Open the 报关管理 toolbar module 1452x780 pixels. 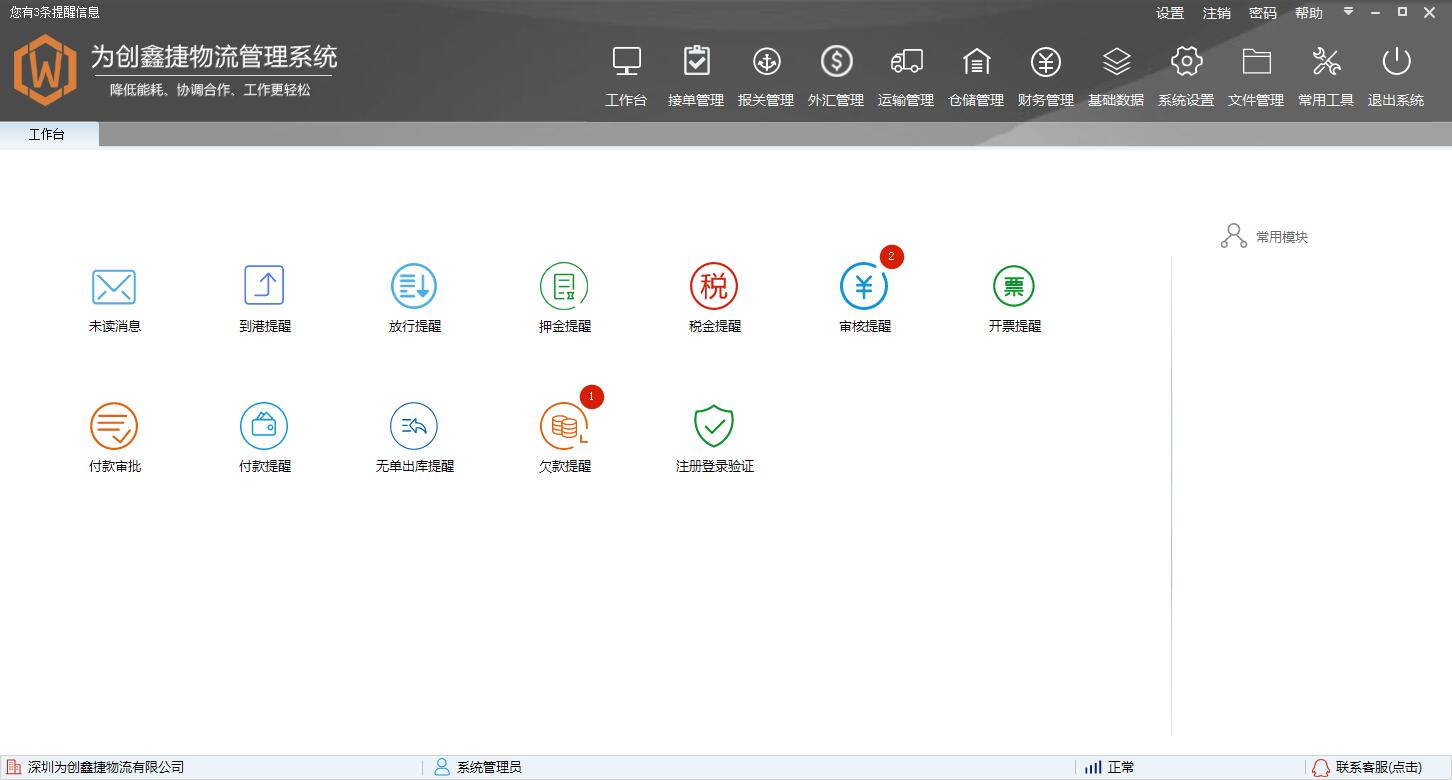[766, 76]
